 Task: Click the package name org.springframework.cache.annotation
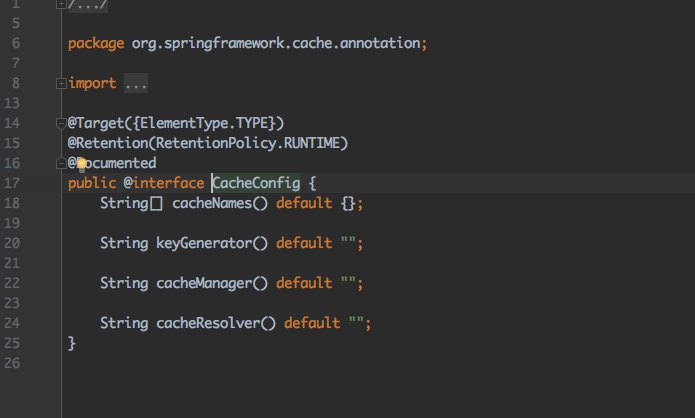click(278, 43)
